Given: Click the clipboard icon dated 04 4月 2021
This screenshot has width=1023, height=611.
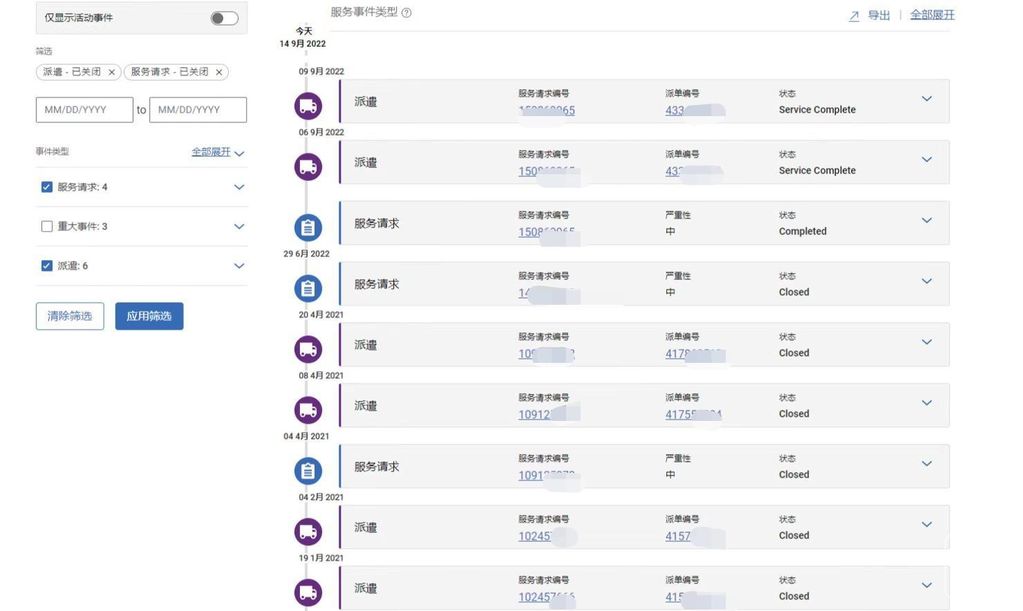Looking at the screenshot, I should [308, 471].
